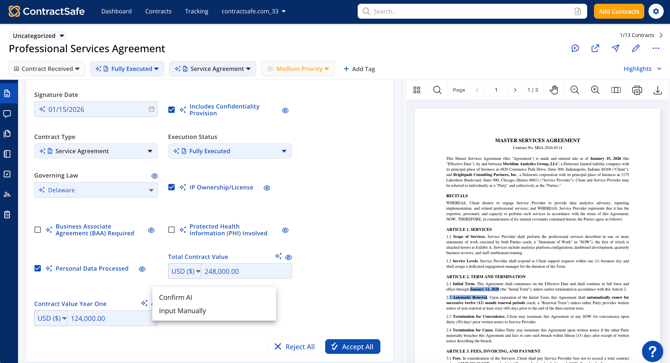The height and width of the screenshot is (363, 670).
Task: Open the more options ellipsis menu
Action: [656, 48]
